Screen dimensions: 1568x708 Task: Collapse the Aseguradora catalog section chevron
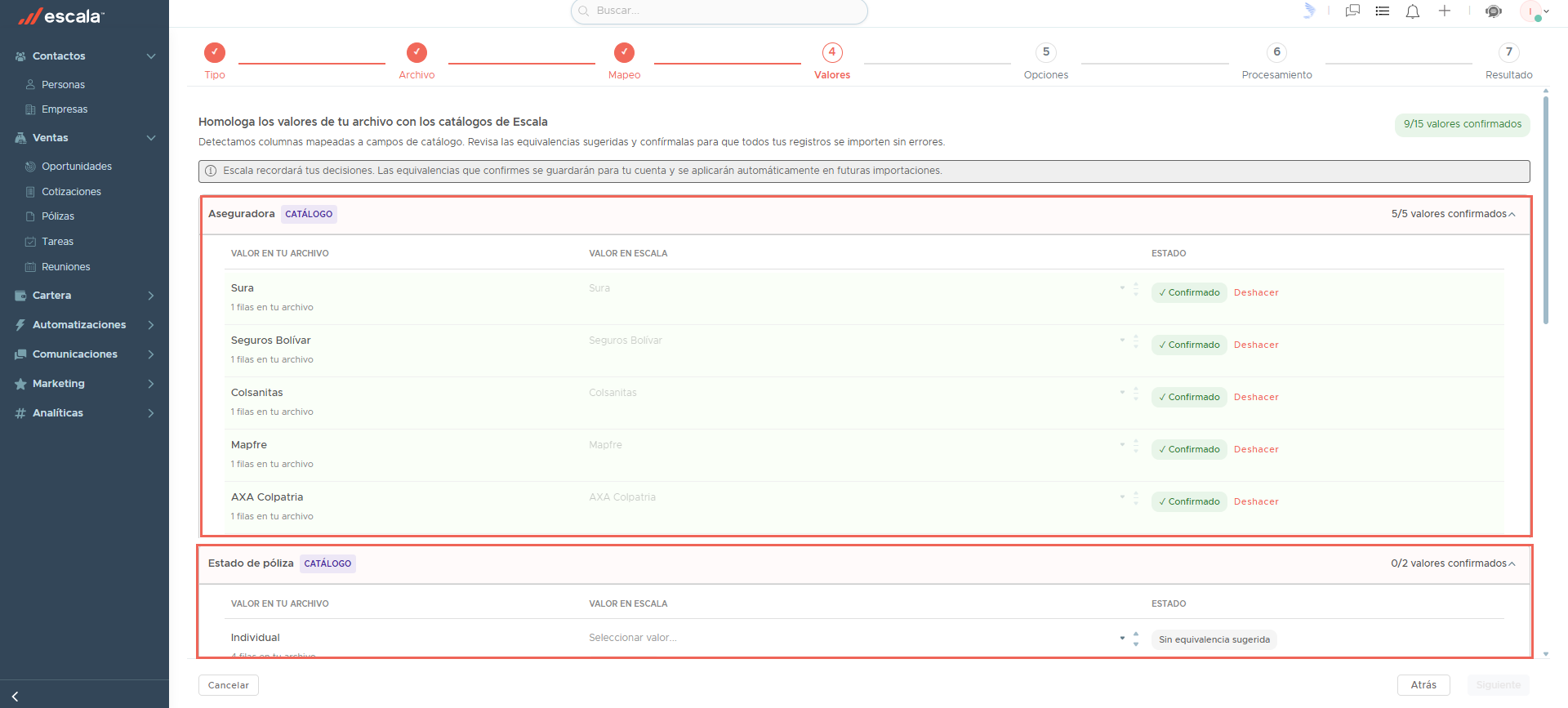pos(1512,214)
